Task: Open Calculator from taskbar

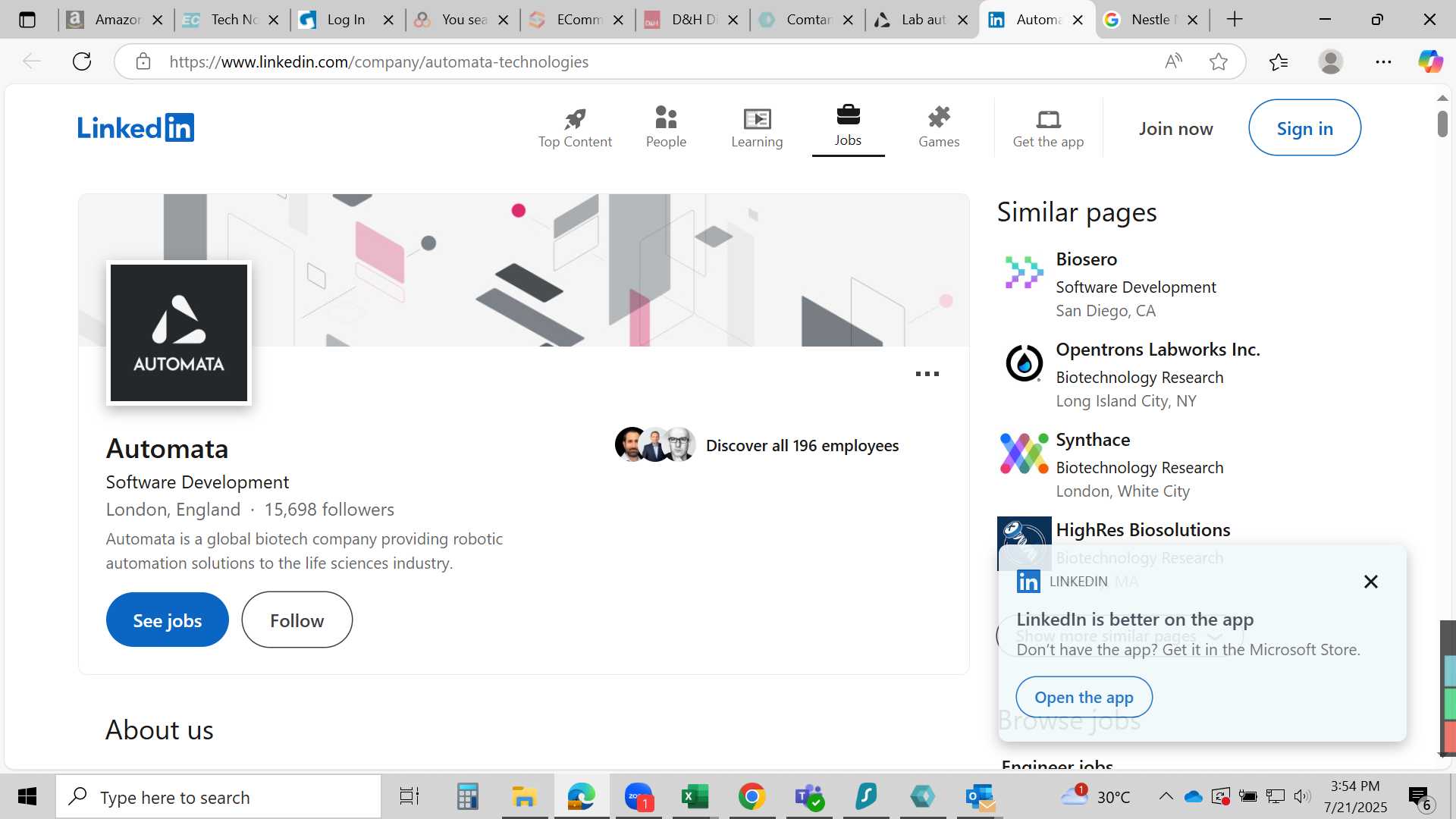Action: [467, 796]
